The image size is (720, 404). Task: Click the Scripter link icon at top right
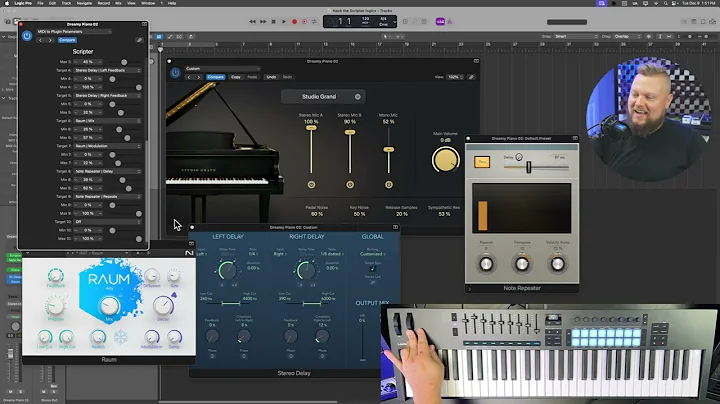point(139,40)
